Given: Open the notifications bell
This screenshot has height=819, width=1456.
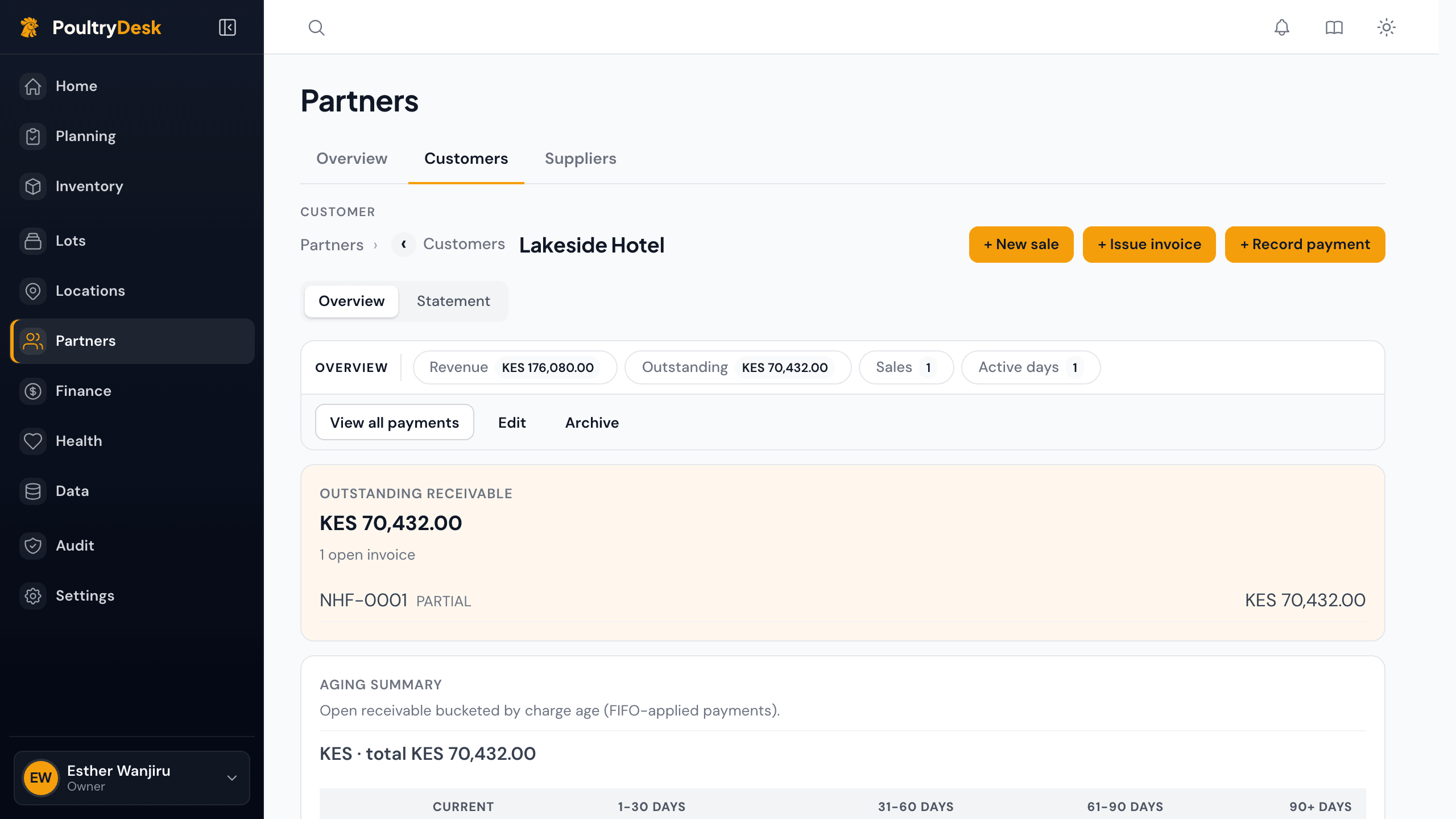Looking at the screenshot, I should [x=1281, y=27].
